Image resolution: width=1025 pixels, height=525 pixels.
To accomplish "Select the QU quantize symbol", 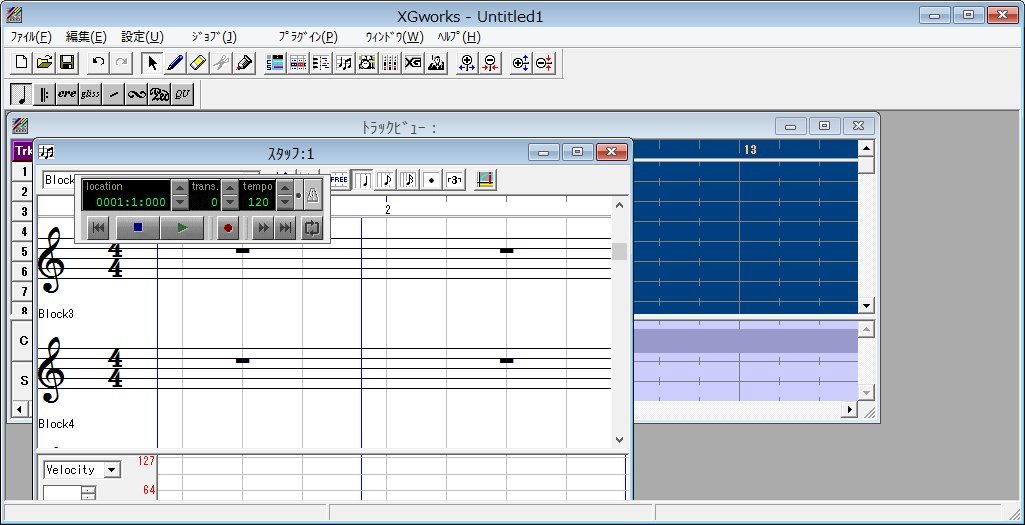I will click(182, 94).
